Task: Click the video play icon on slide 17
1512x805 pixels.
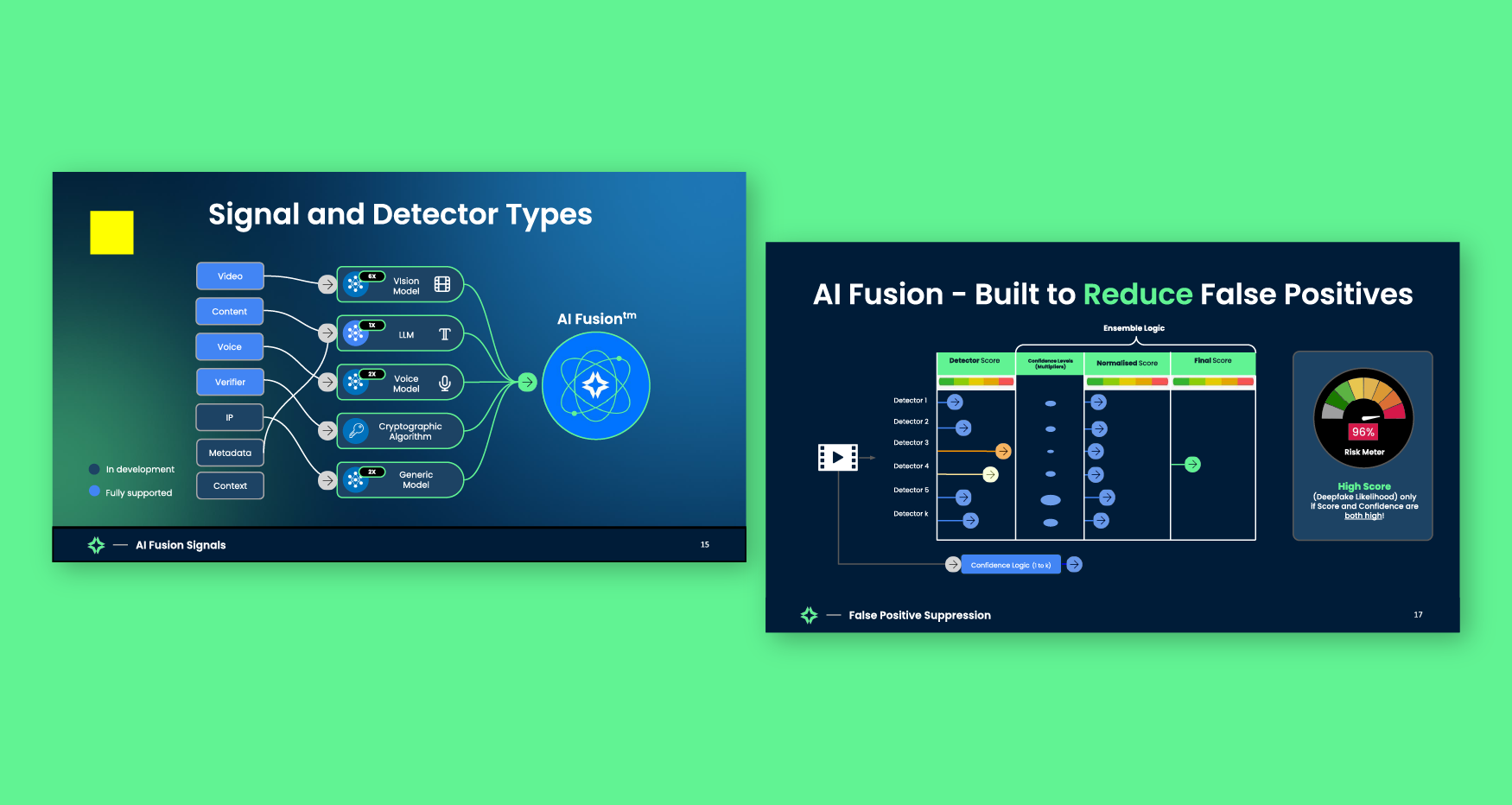Action: (x=837, y=457)
